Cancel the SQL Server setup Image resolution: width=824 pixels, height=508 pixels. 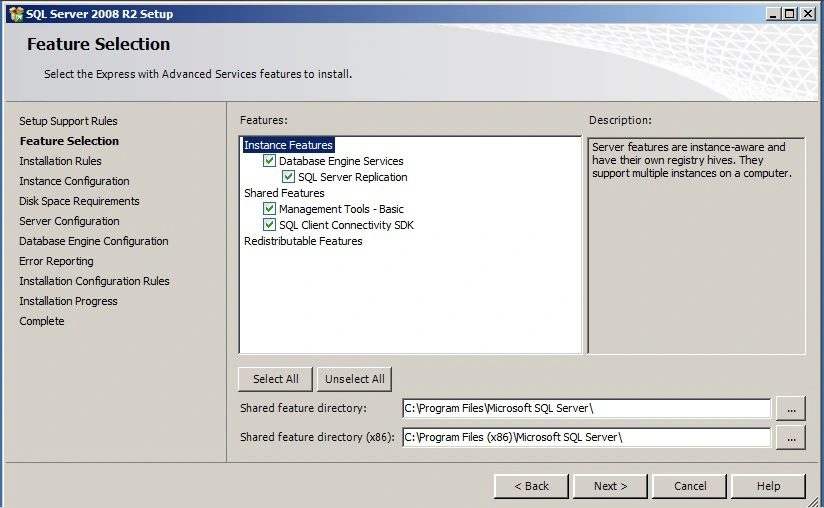click(690, 486)
